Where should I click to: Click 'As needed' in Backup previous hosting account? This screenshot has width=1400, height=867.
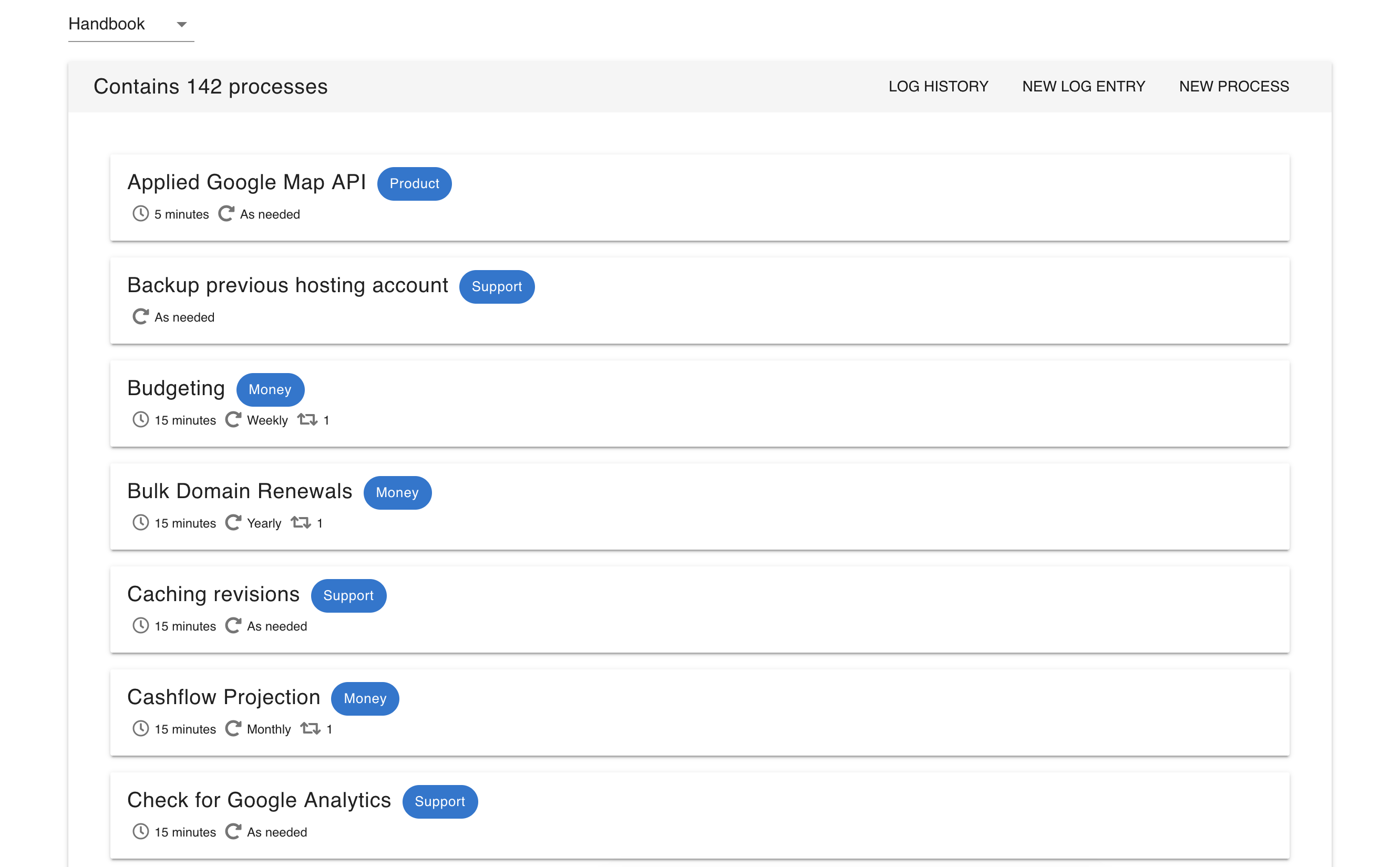point(184,318)
